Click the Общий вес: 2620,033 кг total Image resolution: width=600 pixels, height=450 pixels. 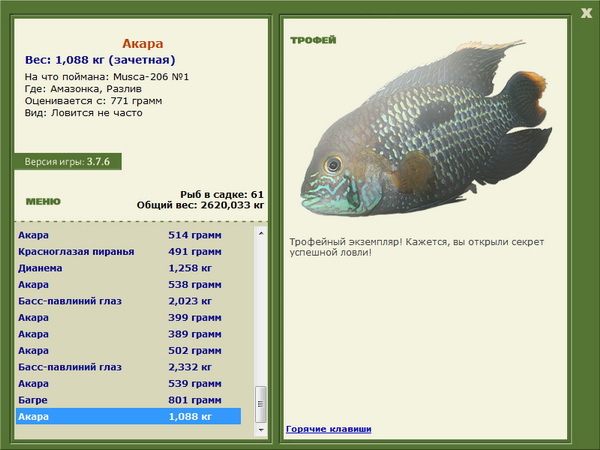[x=200, y=205]
